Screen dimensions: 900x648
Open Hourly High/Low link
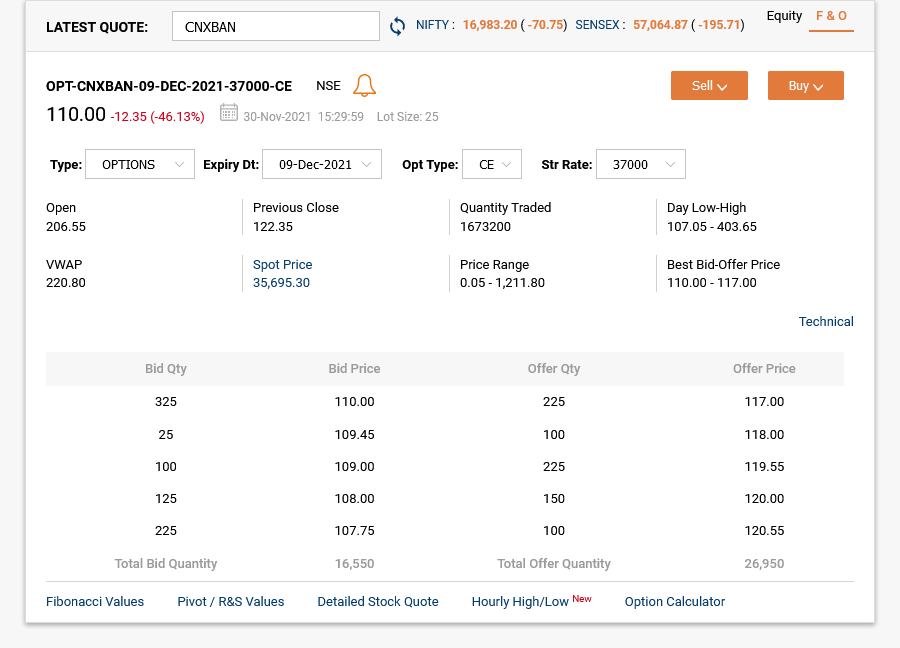click(x=520, y=602)
